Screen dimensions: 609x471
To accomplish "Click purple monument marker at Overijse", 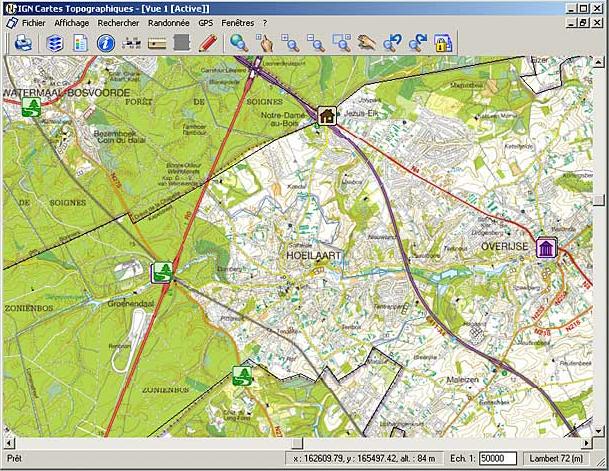I will (546, 247).
